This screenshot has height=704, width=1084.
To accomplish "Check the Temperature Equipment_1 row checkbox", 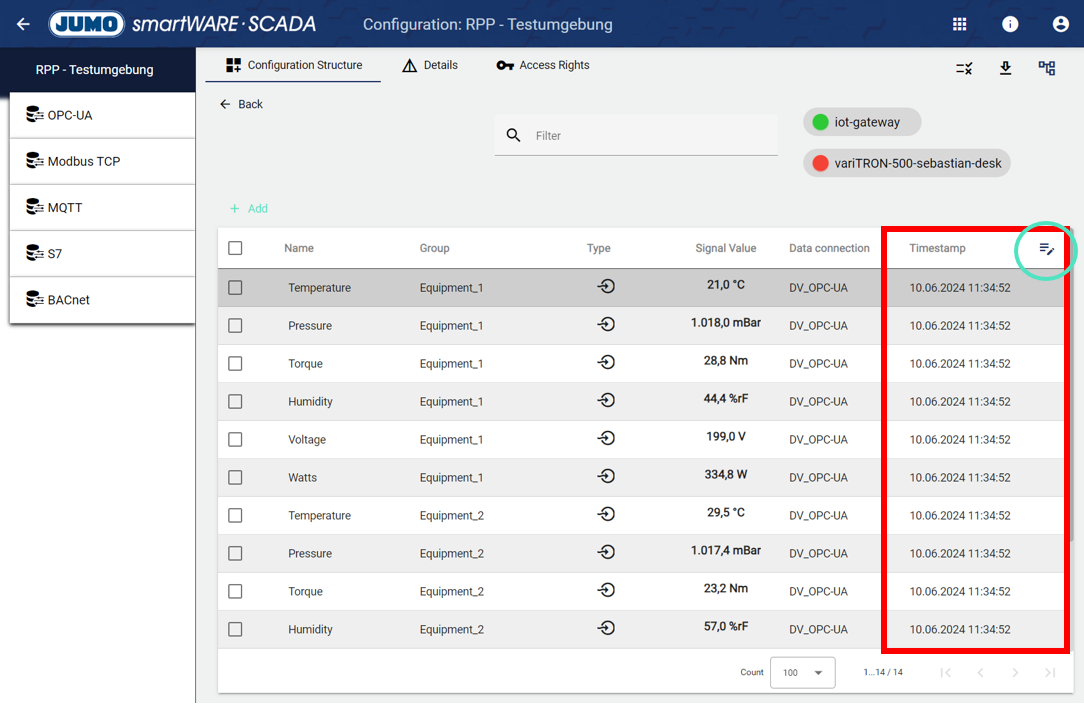I will (235, 288).
